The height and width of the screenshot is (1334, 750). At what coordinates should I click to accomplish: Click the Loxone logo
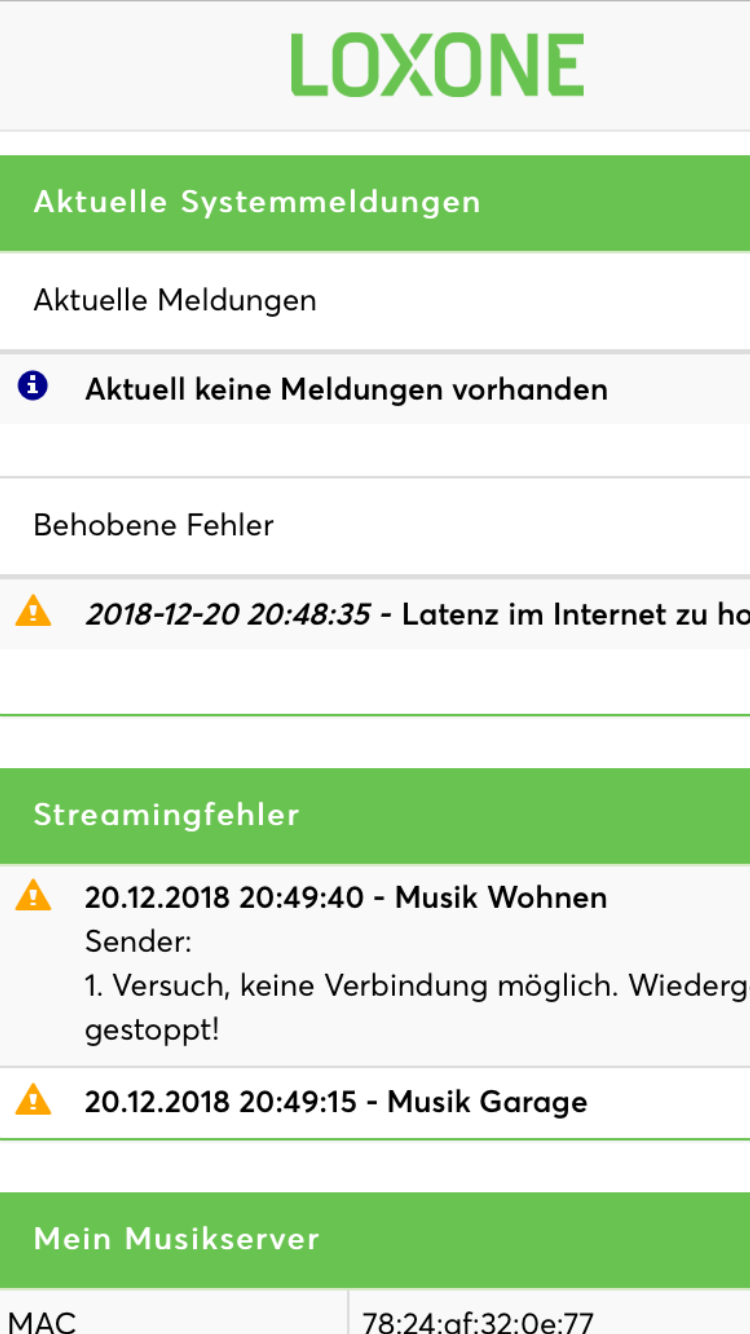(x=437, y=66)
